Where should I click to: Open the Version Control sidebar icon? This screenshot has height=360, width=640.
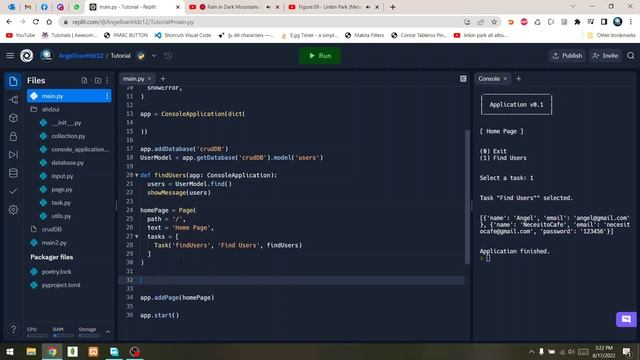[x=13, y=100]
